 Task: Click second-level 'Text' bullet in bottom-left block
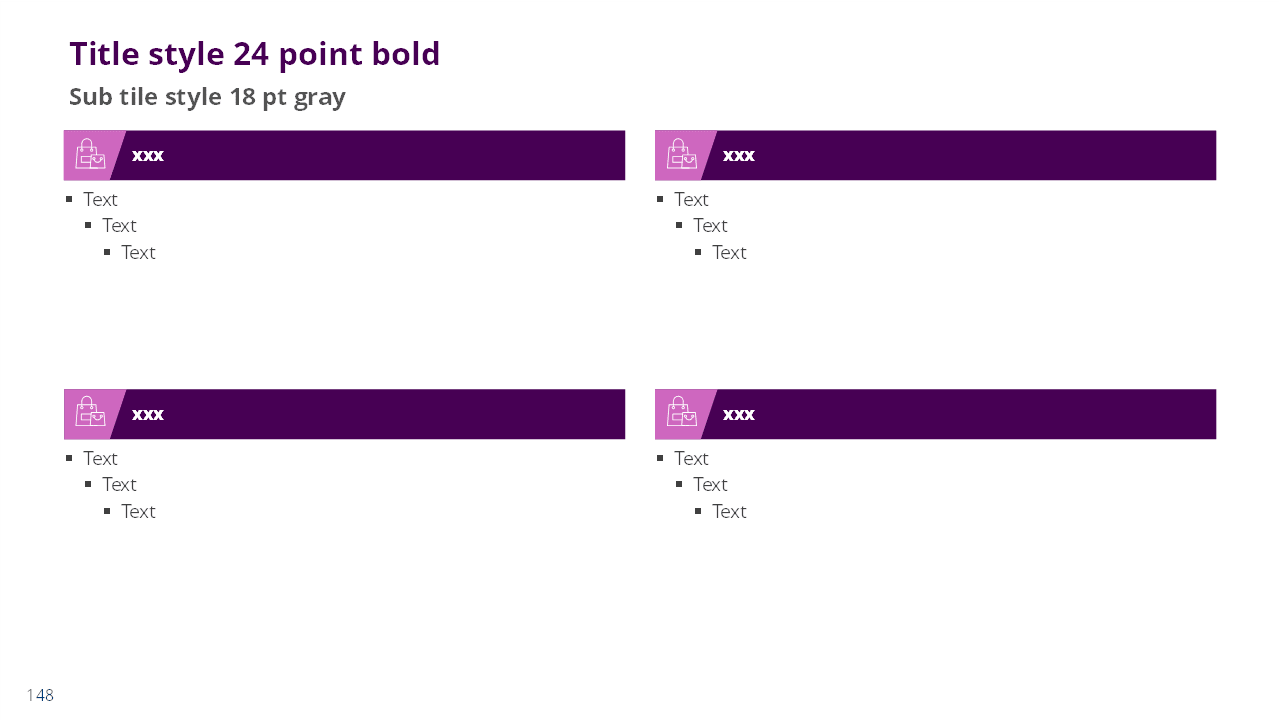(x=119, y=484)
